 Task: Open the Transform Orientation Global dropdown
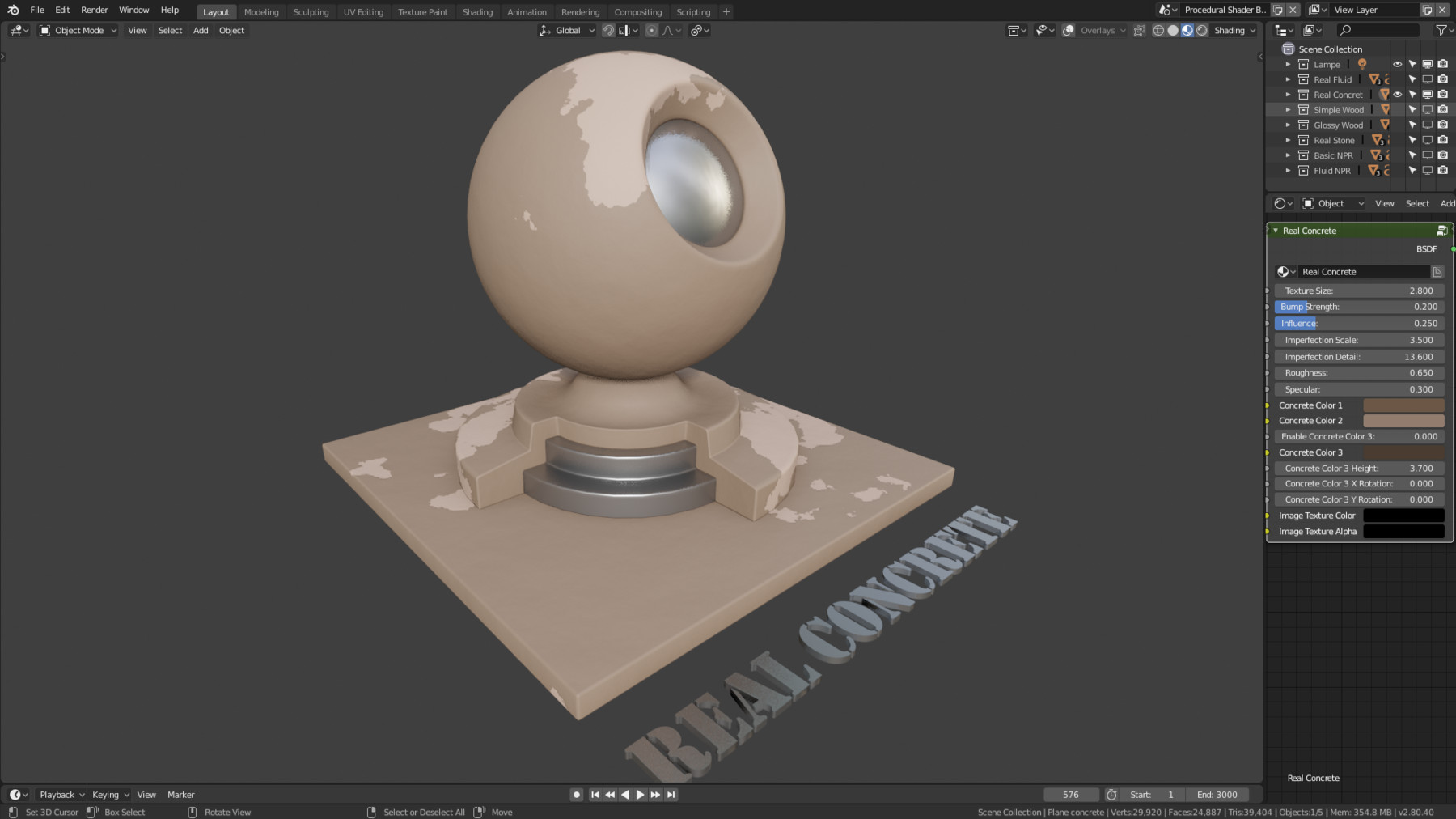coord(566,30)
